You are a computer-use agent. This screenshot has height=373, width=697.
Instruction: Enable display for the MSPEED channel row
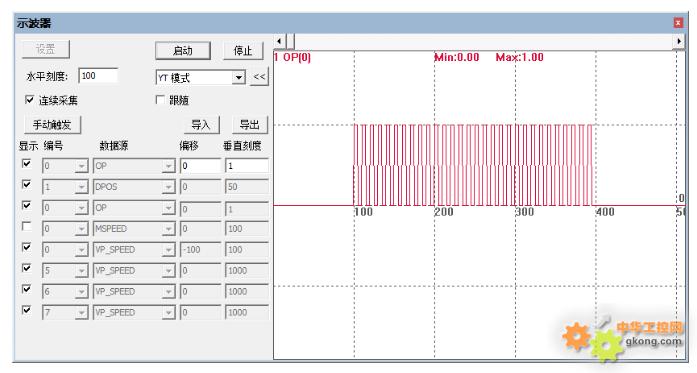pyautogui.click(x=27, y=227)
